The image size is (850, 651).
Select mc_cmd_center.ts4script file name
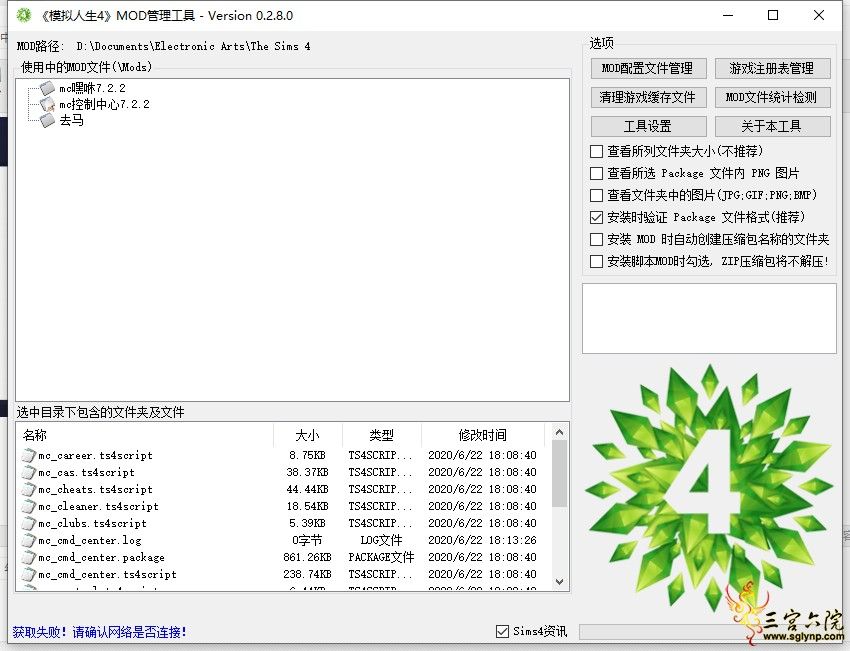tap(107, 574)
